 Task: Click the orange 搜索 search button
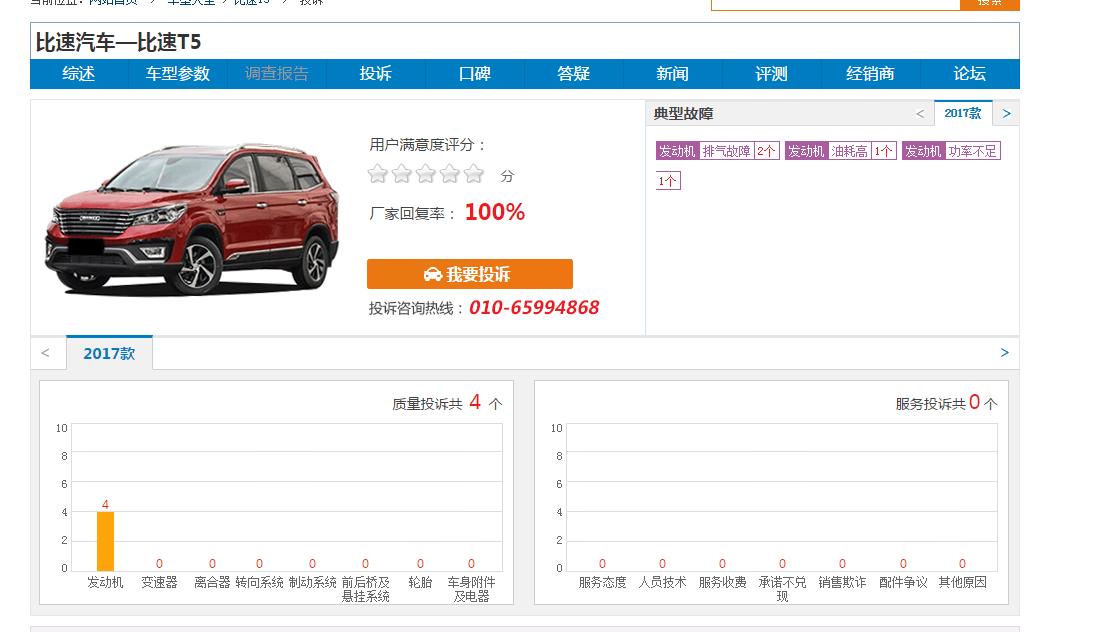pyautogui.click(x=989, y=3)
